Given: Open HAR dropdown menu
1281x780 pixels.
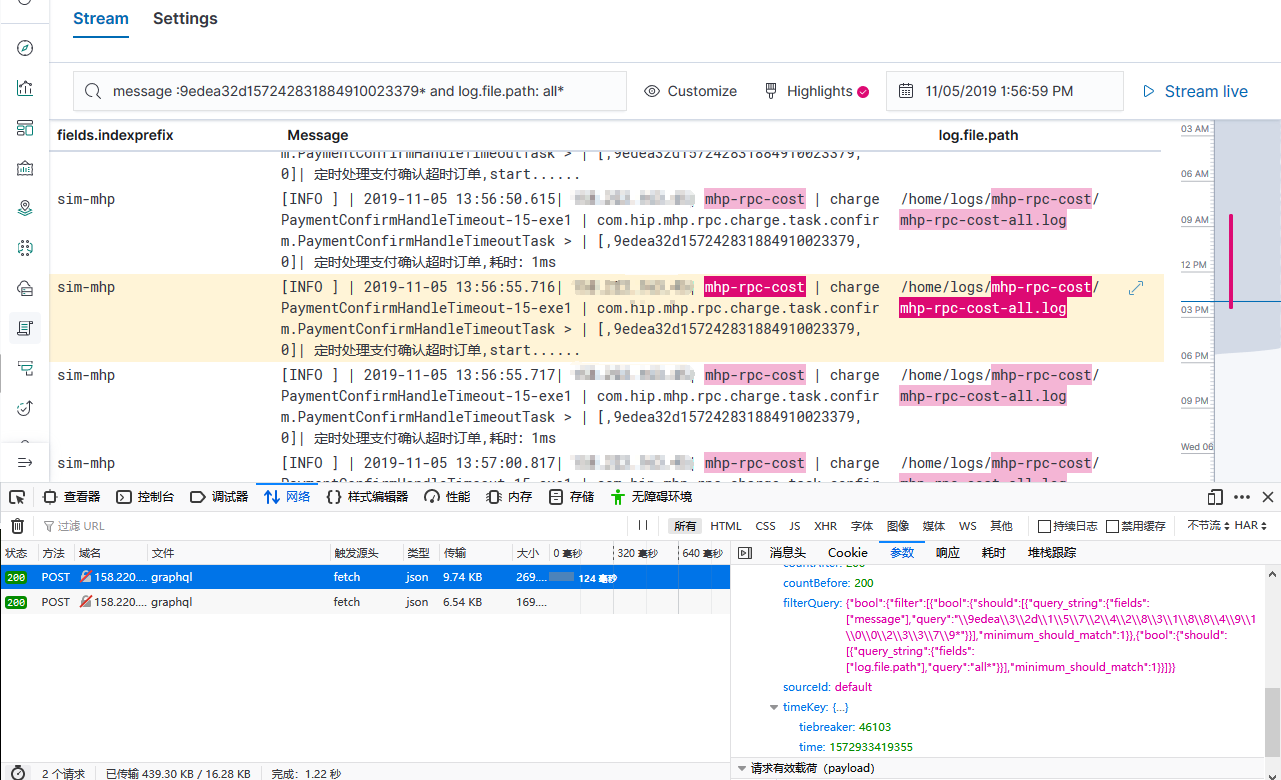Looking at the screenshot, I should (1252, 526).
